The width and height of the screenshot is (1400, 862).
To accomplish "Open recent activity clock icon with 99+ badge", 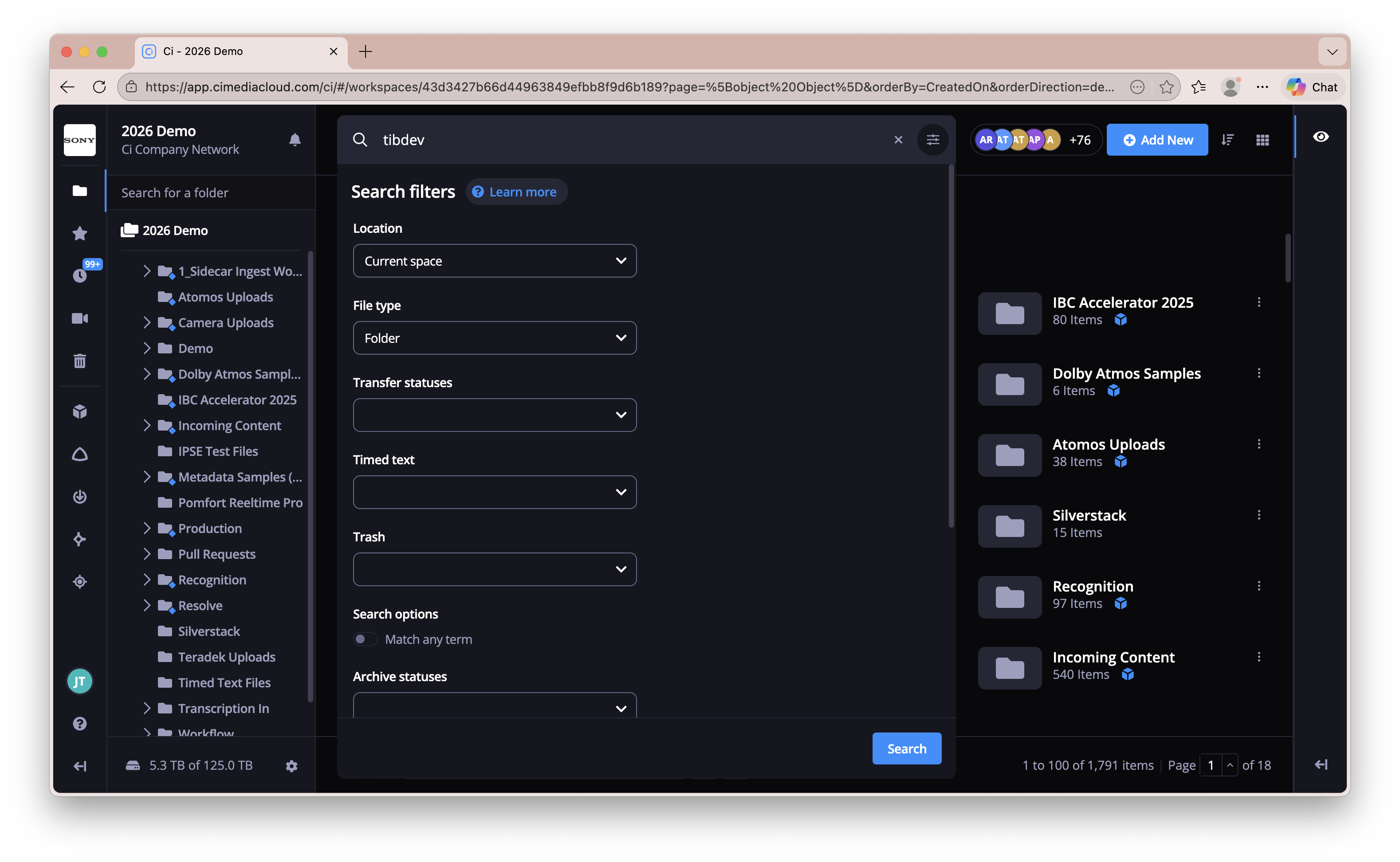I will (80, 275).
